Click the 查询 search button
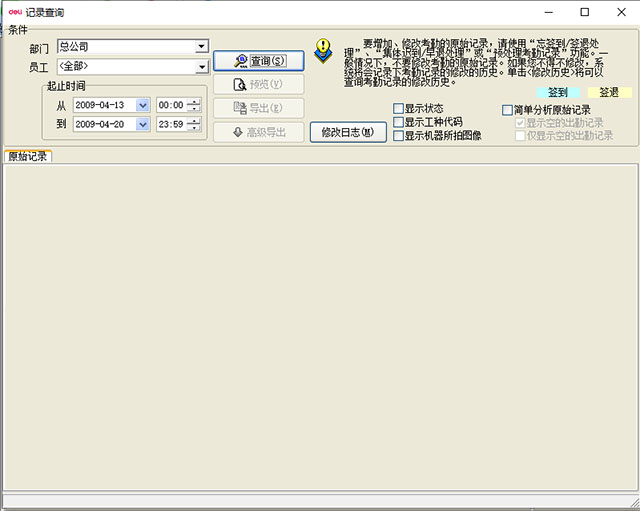The height and width of the screenshot is (511, 640). (258, 61)
